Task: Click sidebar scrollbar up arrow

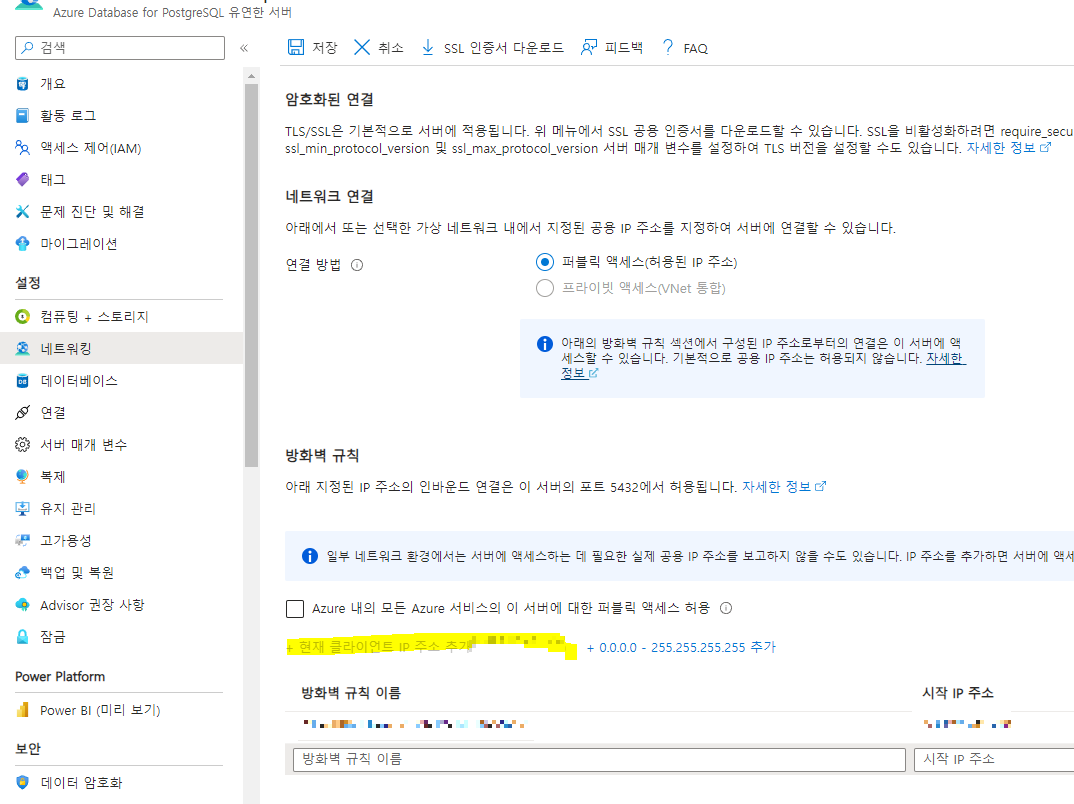Action: 251,76
